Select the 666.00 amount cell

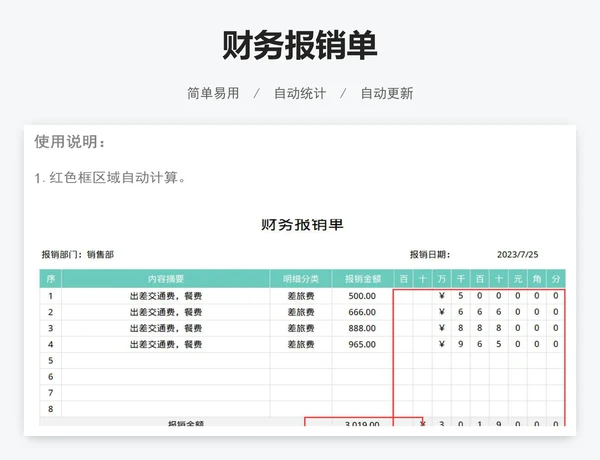362,312
